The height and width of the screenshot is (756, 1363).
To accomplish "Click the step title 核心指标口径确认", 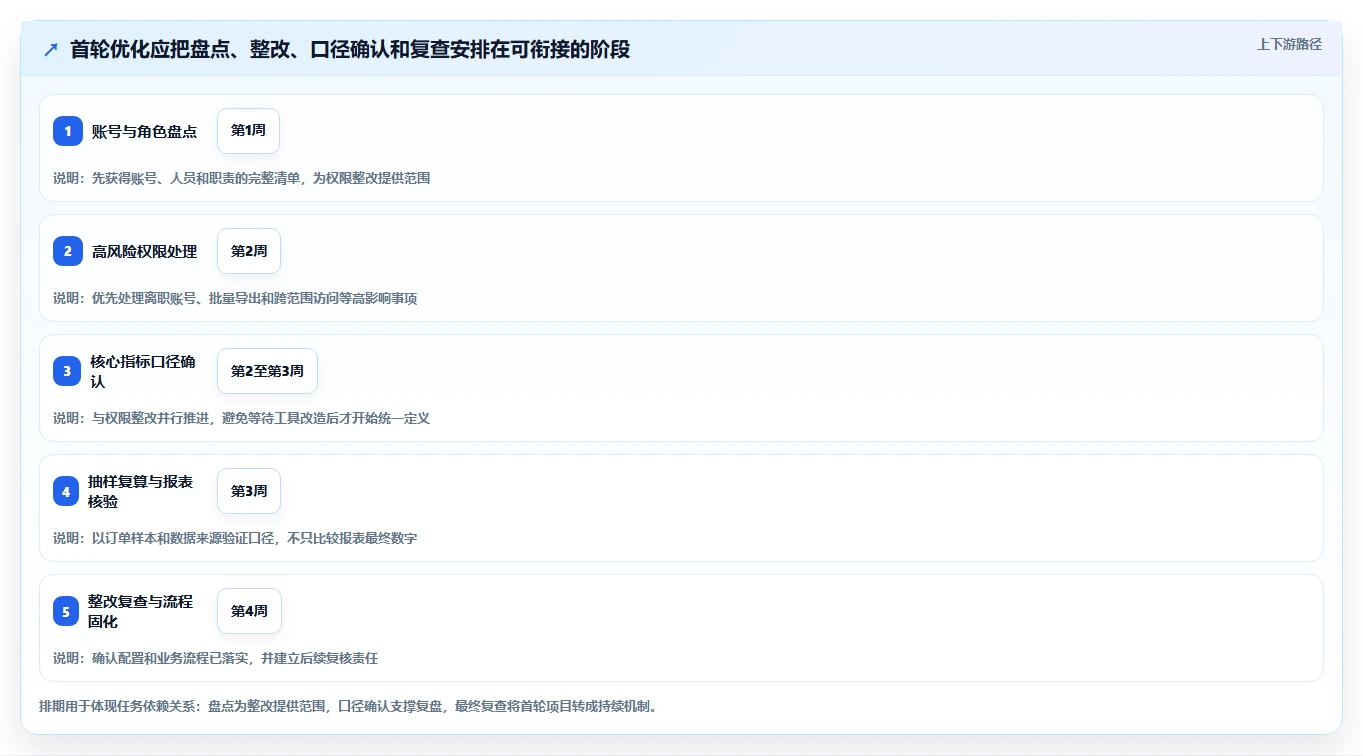I will [x=143, y=371].
